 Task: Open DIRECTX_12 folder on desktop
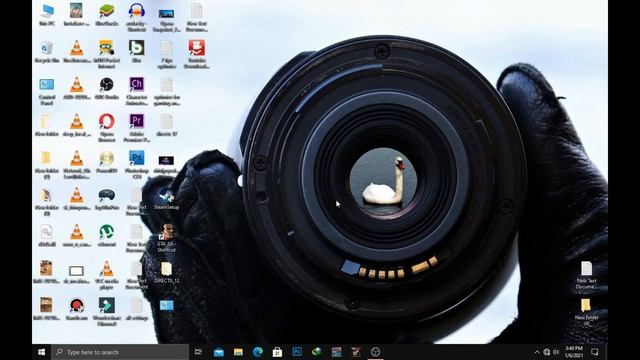pyautogui.click(x=166, y=272)
